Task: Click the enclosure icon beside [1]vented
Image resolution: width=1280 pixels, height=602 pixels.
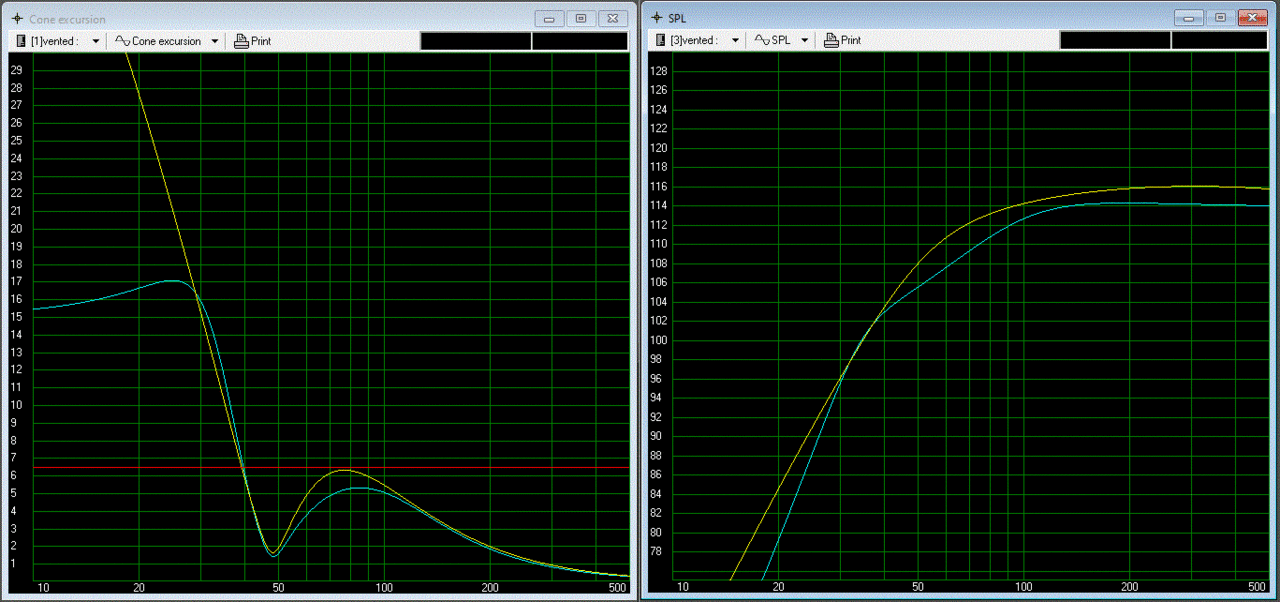Action: (x=21, y=41)
